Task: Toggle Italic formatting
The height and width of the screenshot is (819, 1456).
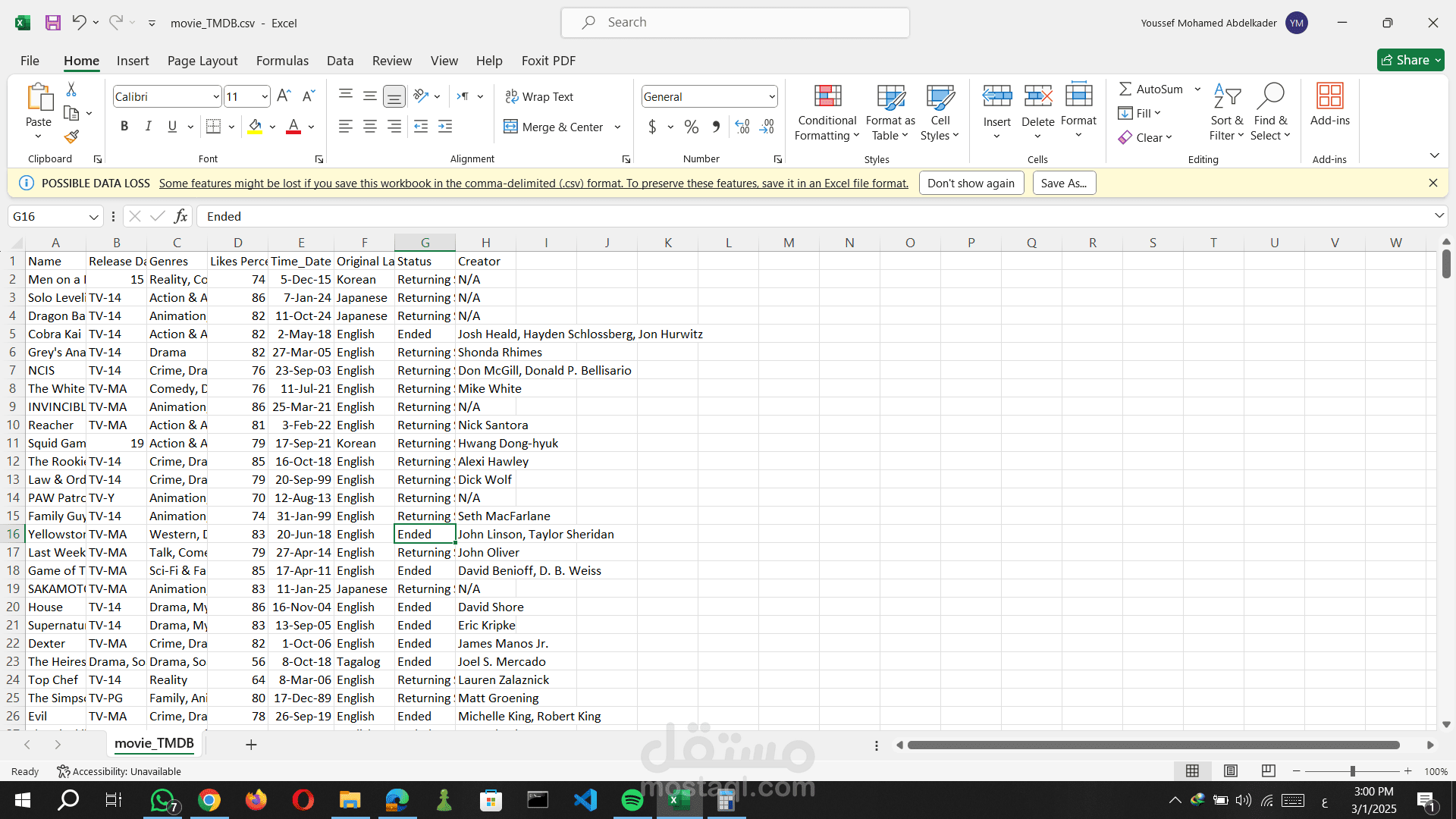Action: [x=149, y=127]
